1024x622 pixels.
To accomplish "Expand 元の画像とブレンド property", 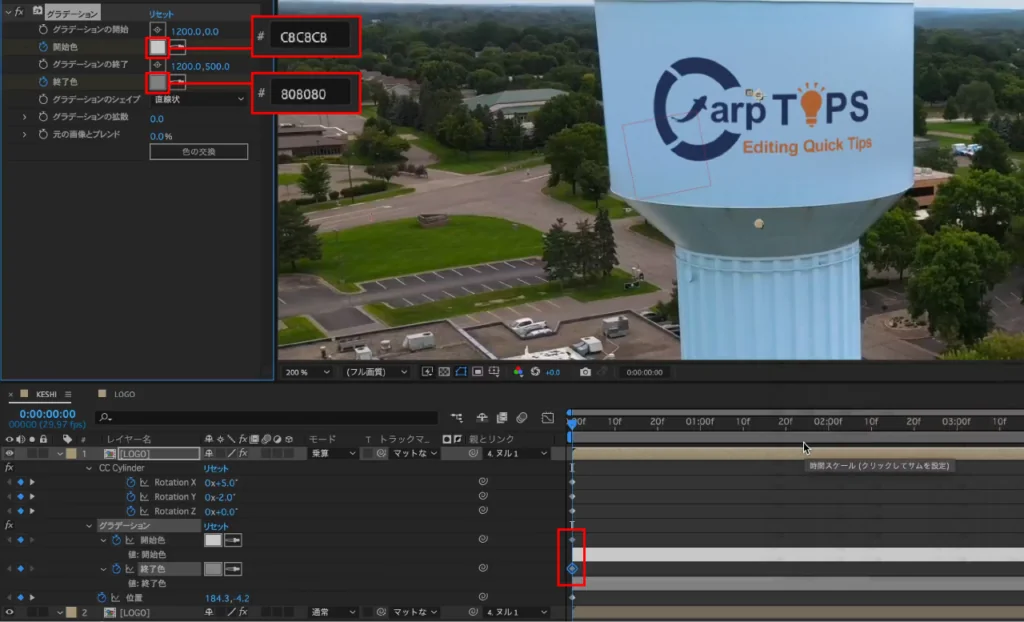I will 25,135.
